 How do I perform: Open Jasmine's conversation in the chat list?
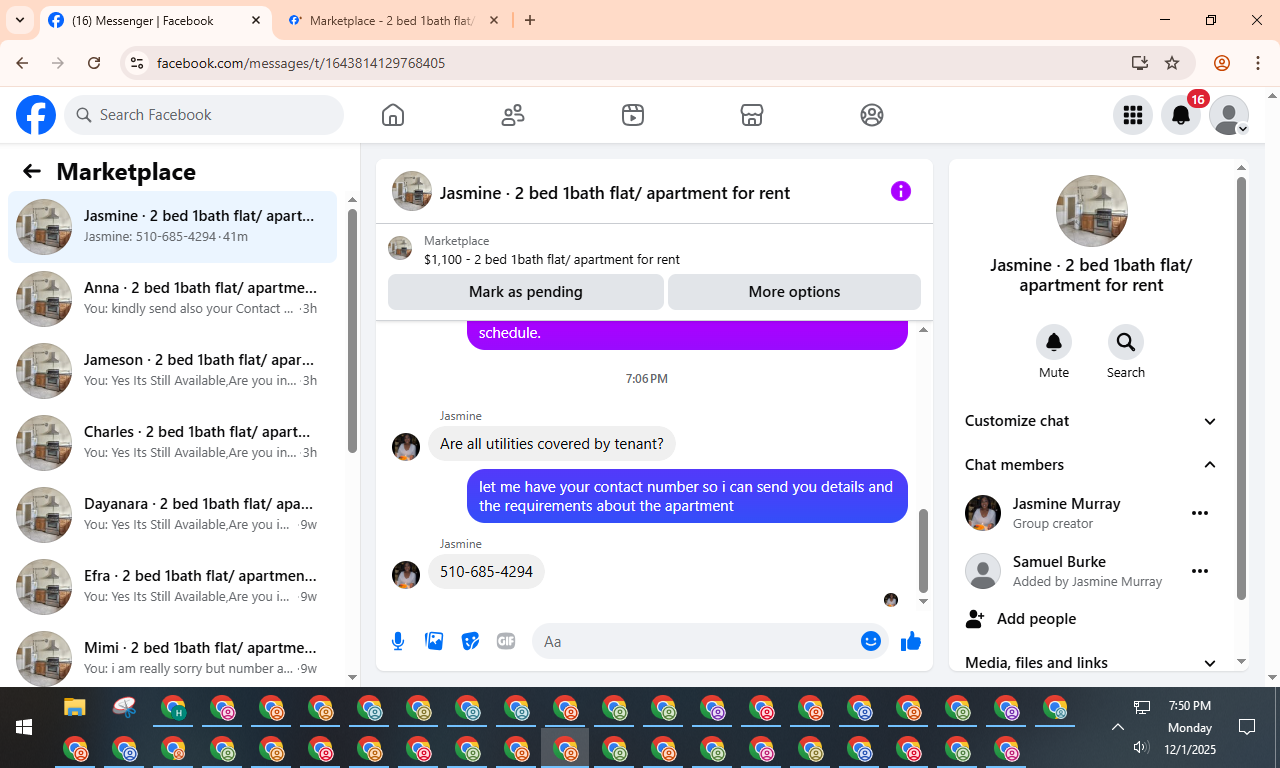(172, 227)
